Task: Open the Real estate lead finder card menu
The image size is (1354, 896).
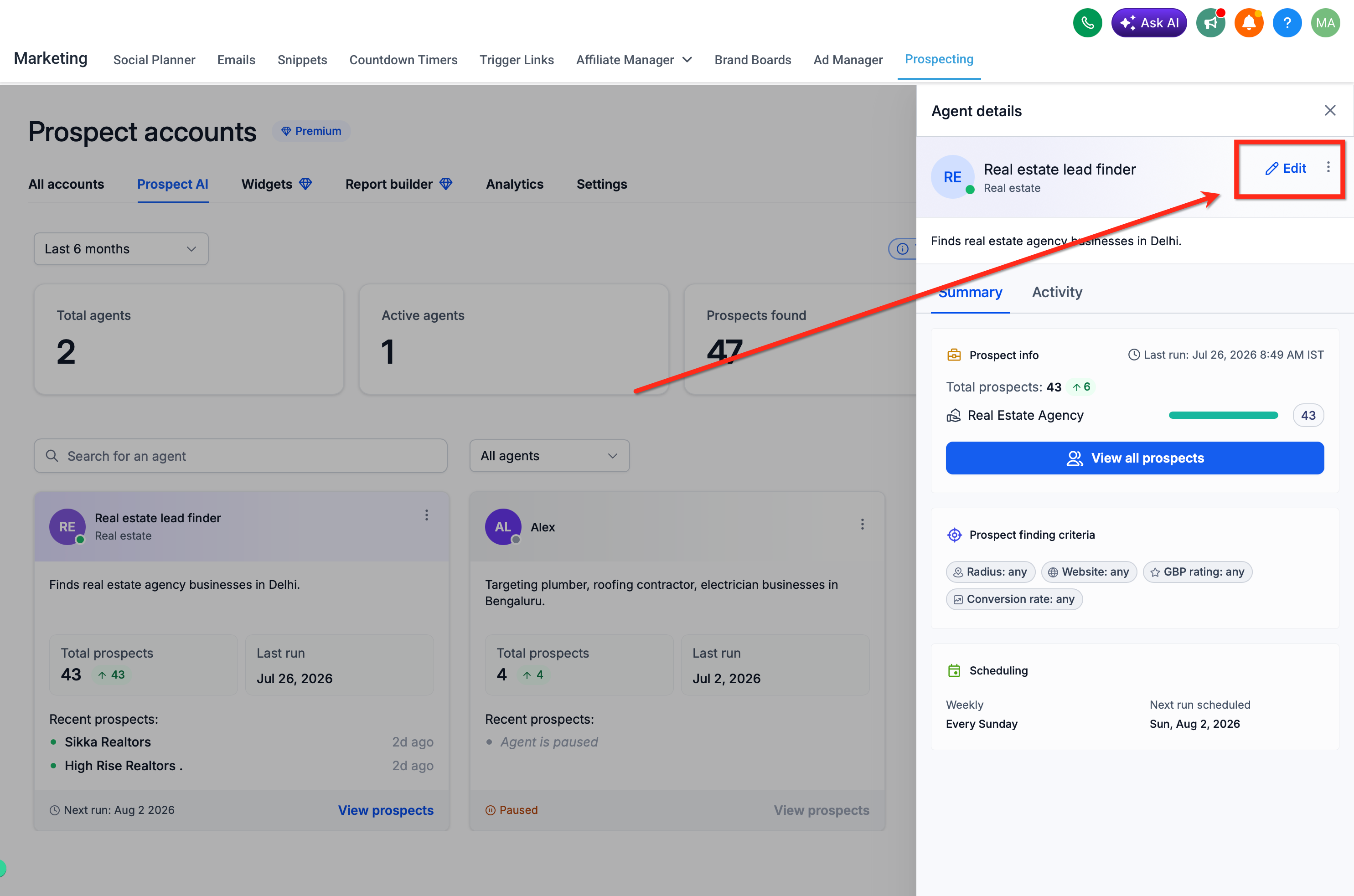Action: click(426, 515)
